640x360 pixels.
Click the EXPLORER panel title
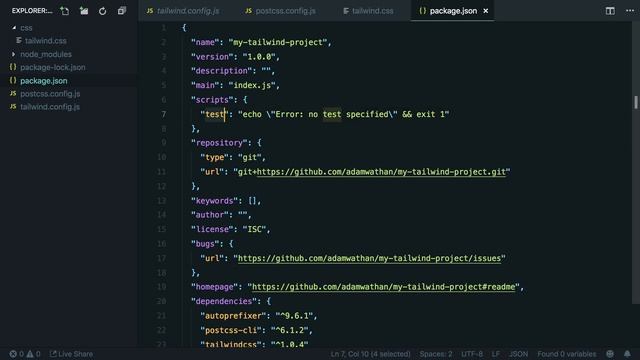coord(32,11)
